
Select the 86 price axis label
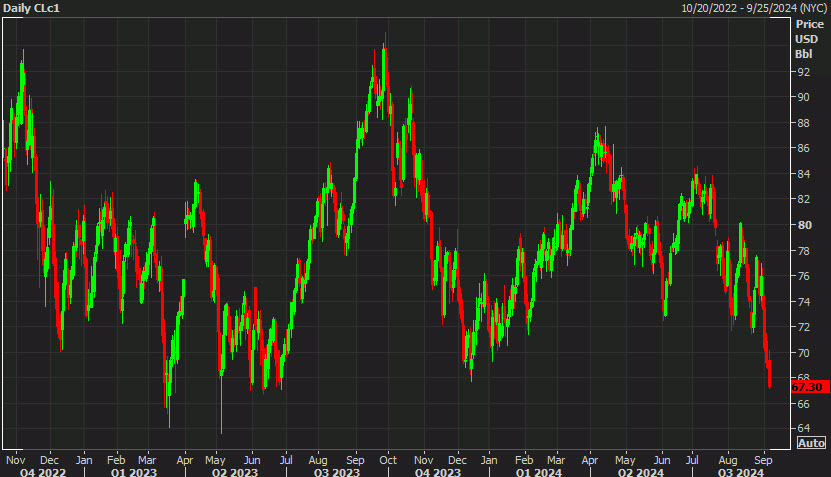(x=804, y=148)
